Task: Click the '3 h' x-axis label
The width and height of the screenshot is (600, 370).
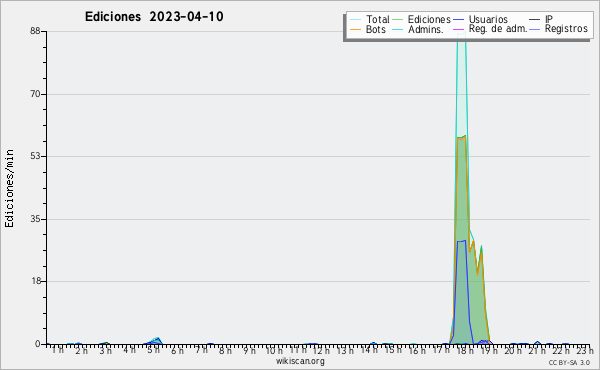Action: pyautogui.click(x=106, y=350)
